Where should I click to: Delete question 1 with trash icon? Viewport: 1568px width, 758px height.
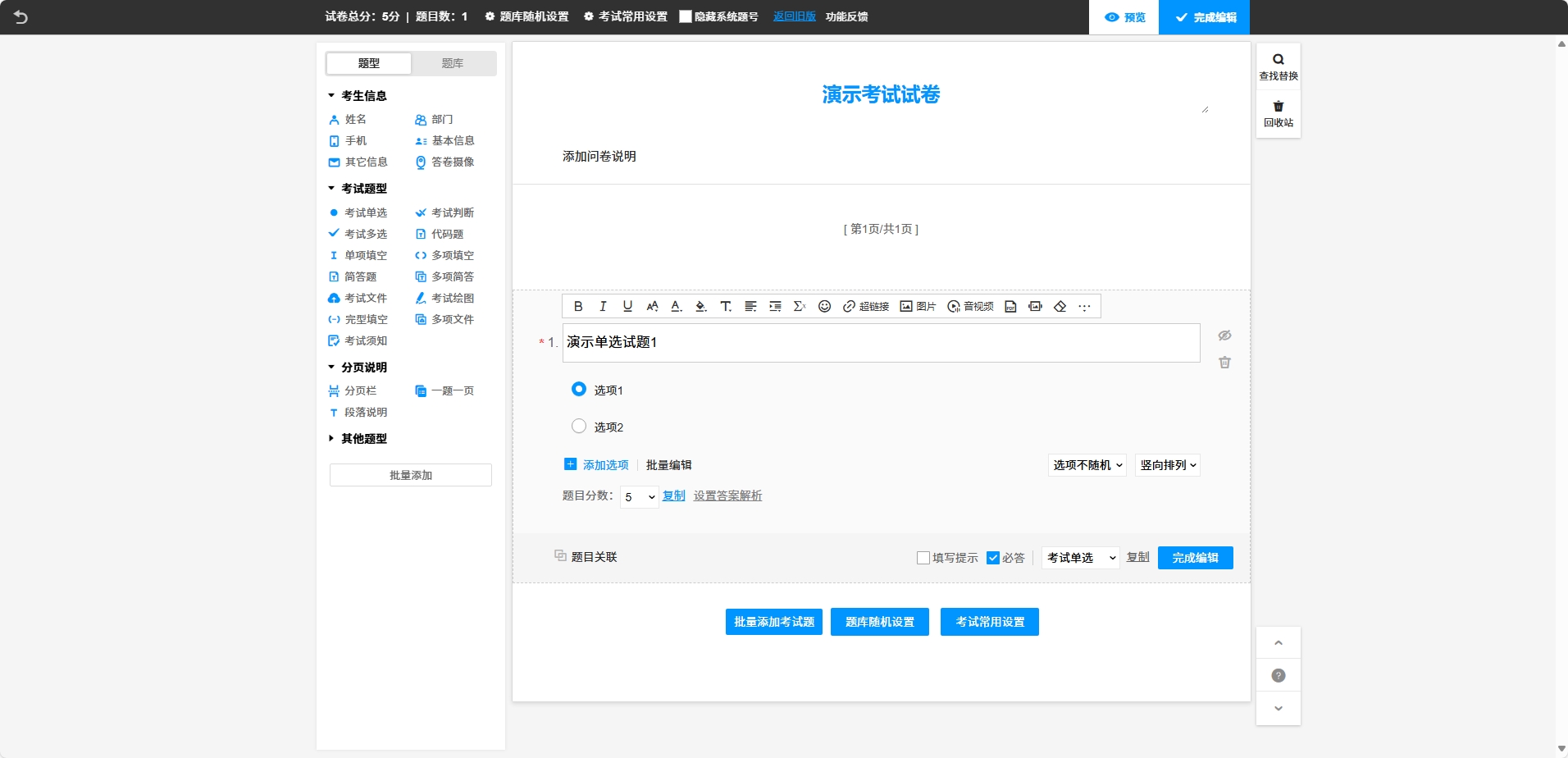tap(1224, 362)
